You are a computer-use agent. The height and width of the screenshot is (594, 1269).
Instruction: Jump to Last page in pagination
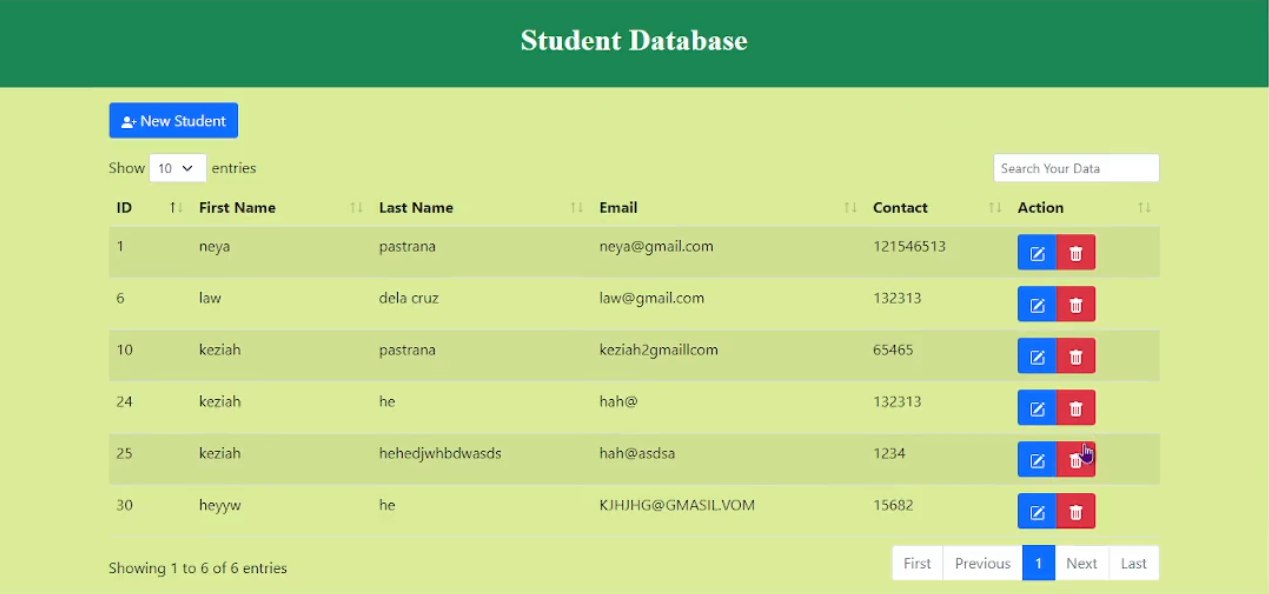coord(1133,563)
